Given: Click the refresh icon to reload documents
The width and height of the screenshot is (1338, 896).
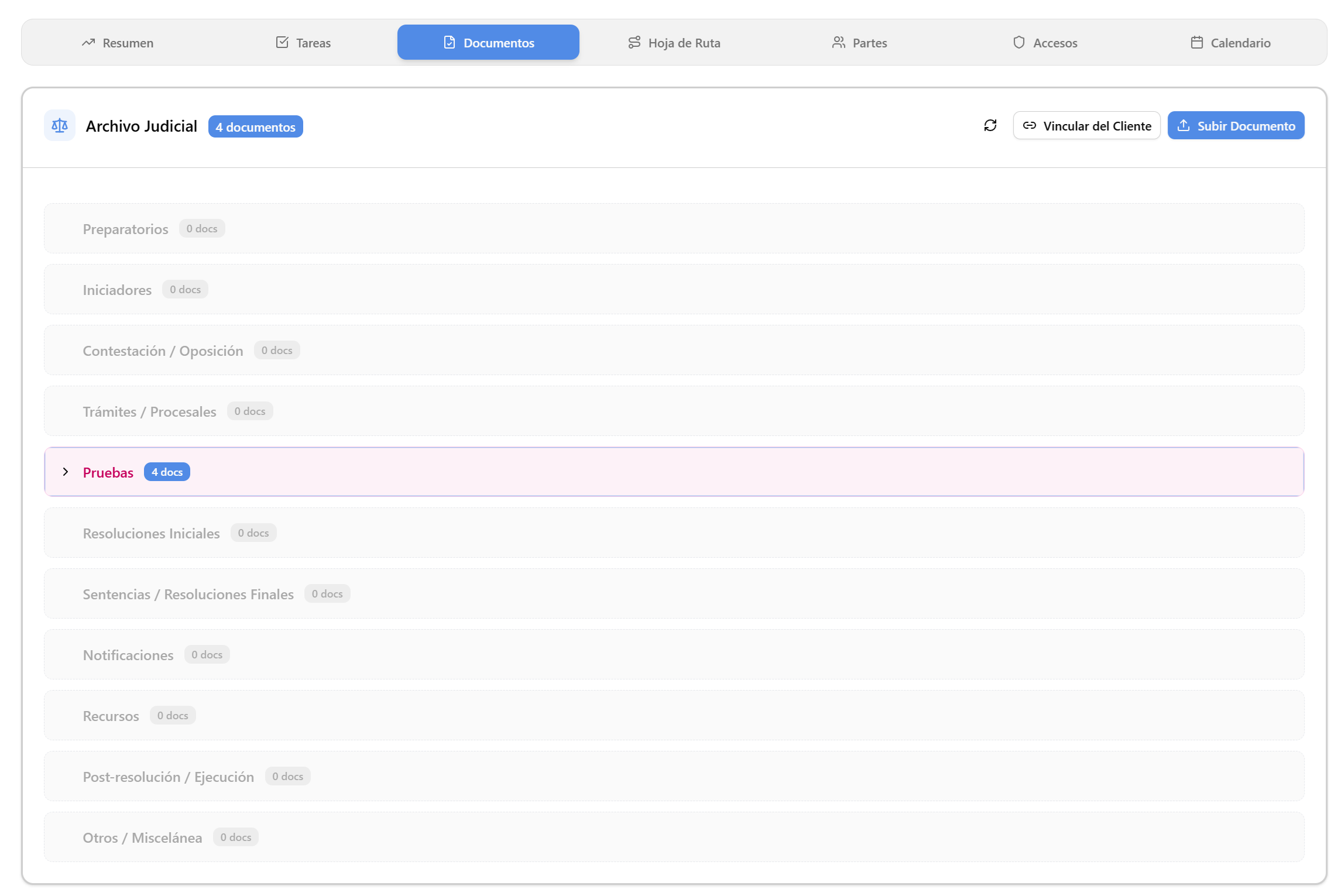Looking at the screenshot, I should pyautogui.click(x=990, y=125).
